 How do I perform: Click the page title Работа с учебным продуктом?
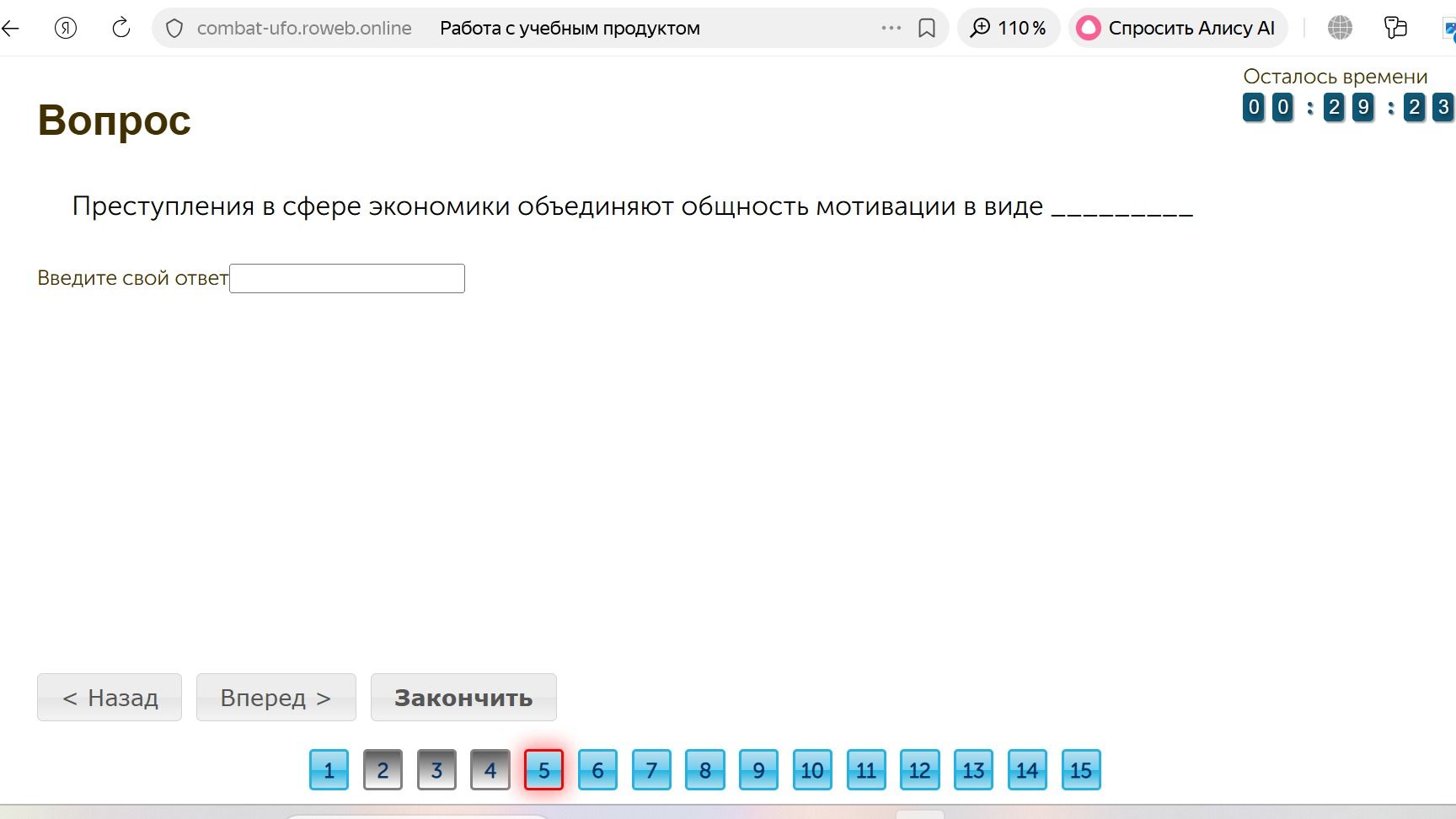point(570,28)
